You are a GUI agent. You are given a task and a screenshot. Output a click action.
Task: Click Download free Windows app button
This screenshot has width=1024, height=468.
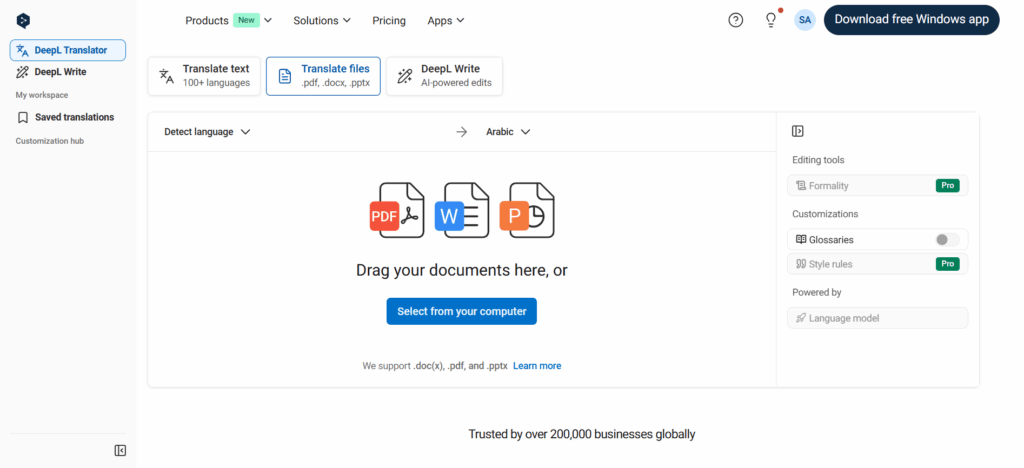(912, 20)
